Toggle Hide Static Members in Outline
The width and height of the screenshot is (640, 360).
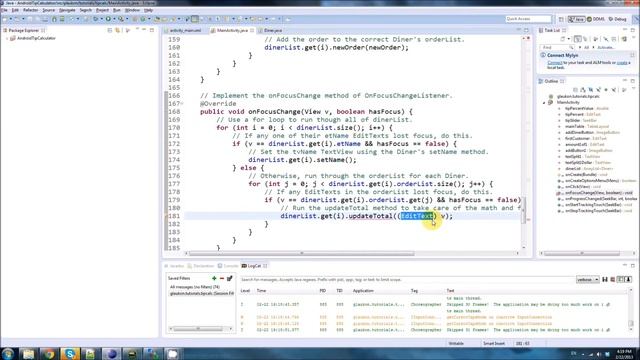click(x=598, y=90)
